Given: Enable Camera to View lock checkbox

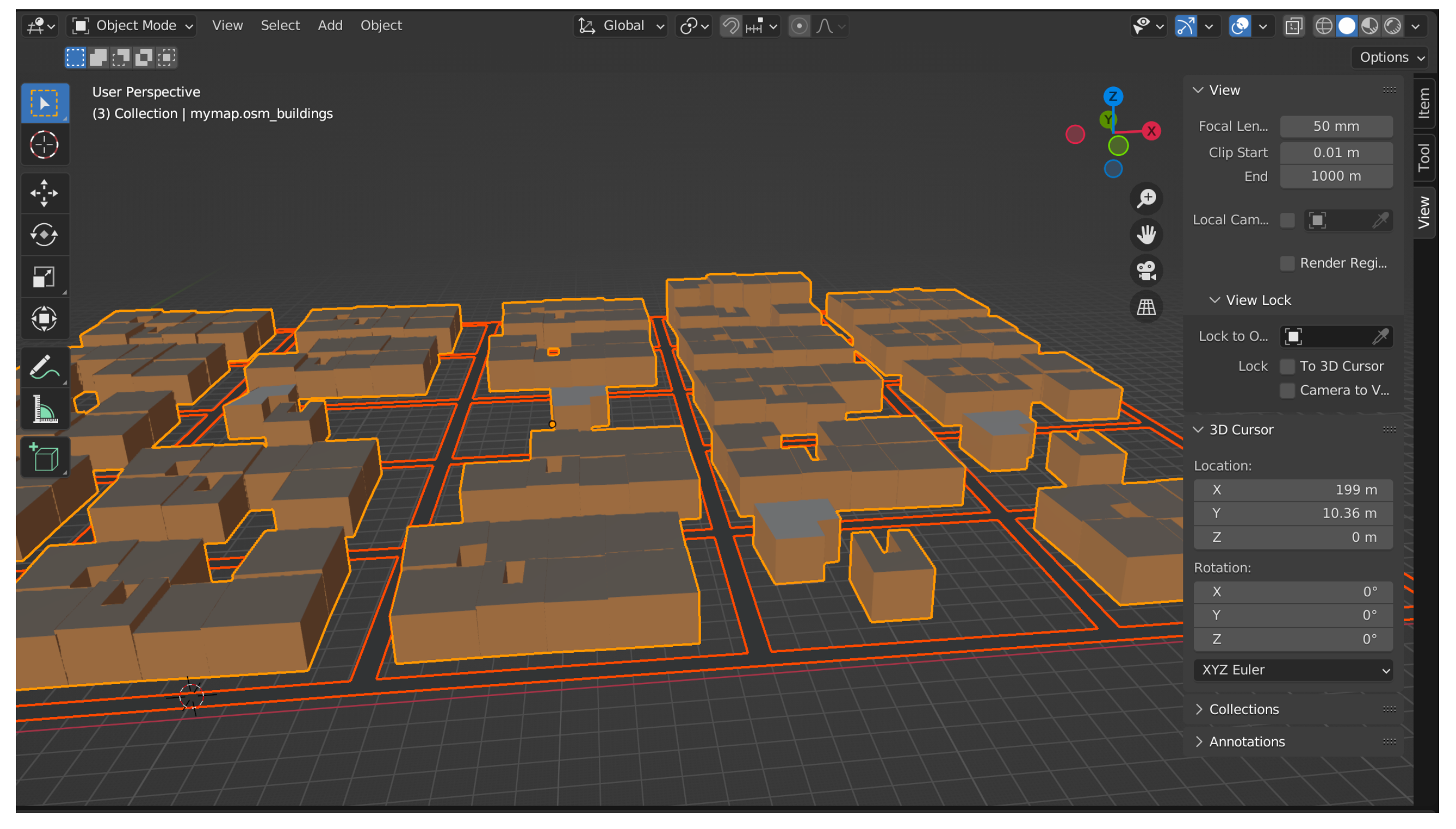Looking at the screenshot, I should 1286,390.
